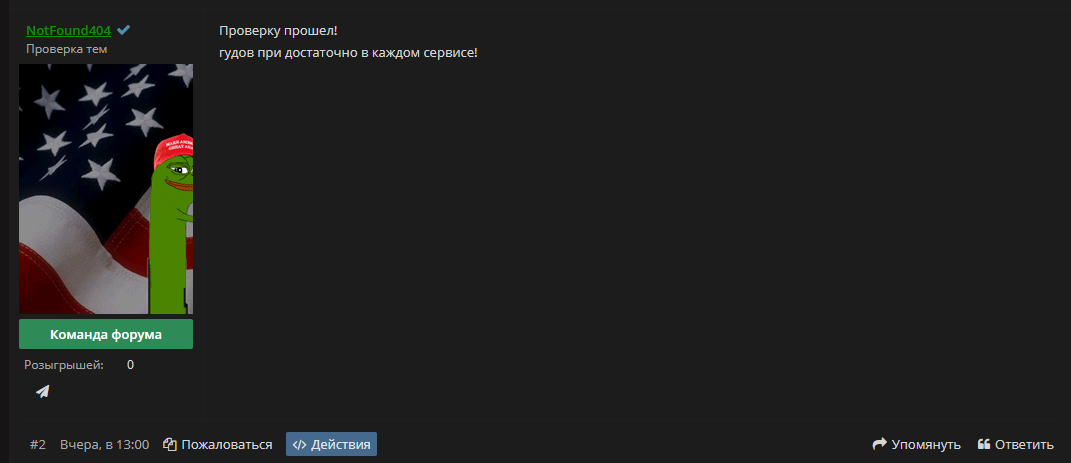This screenshot has width=1071, height=463.
Task: Click the Розыгрышей count value 0
Action: 130,365
